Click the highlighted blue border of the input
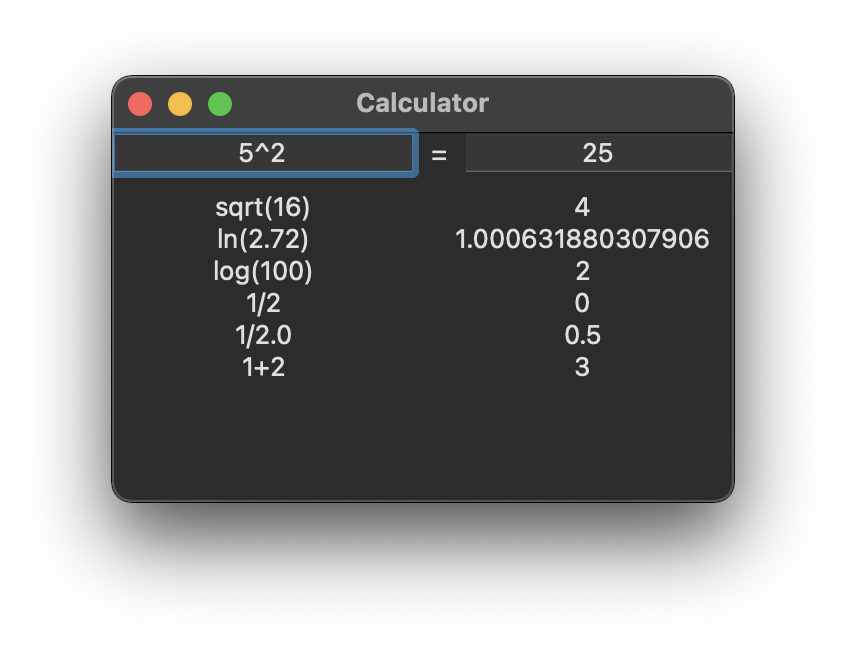This screenshot has height=650, width=846. pos(264,131)
